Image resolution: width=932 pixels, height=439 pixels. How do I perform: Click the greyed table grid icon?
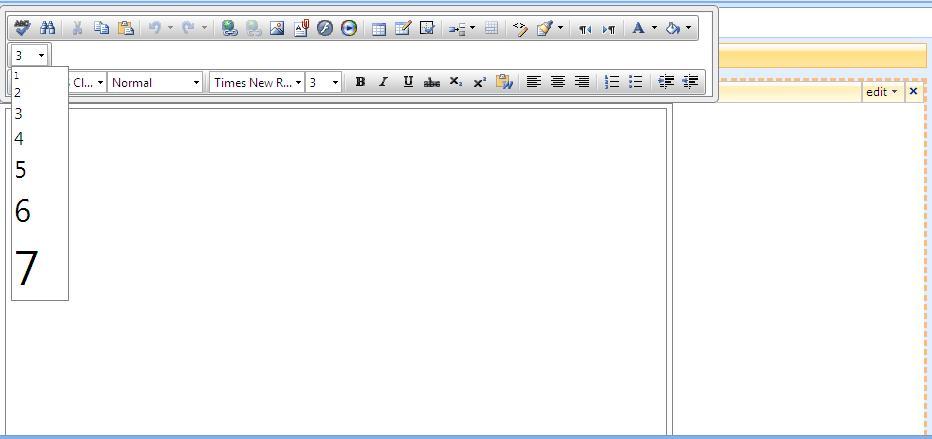click(x=491, y=28)
